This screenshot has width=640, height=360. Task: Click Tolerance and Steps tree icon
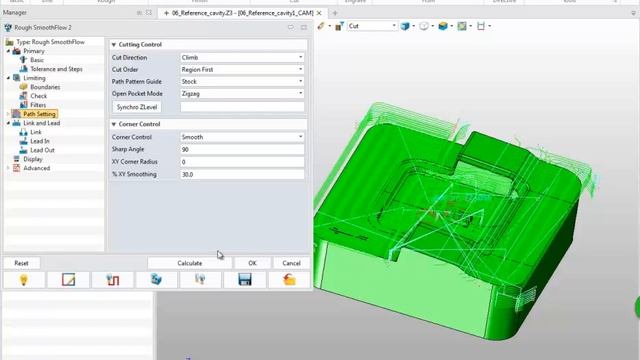(24, 69)
